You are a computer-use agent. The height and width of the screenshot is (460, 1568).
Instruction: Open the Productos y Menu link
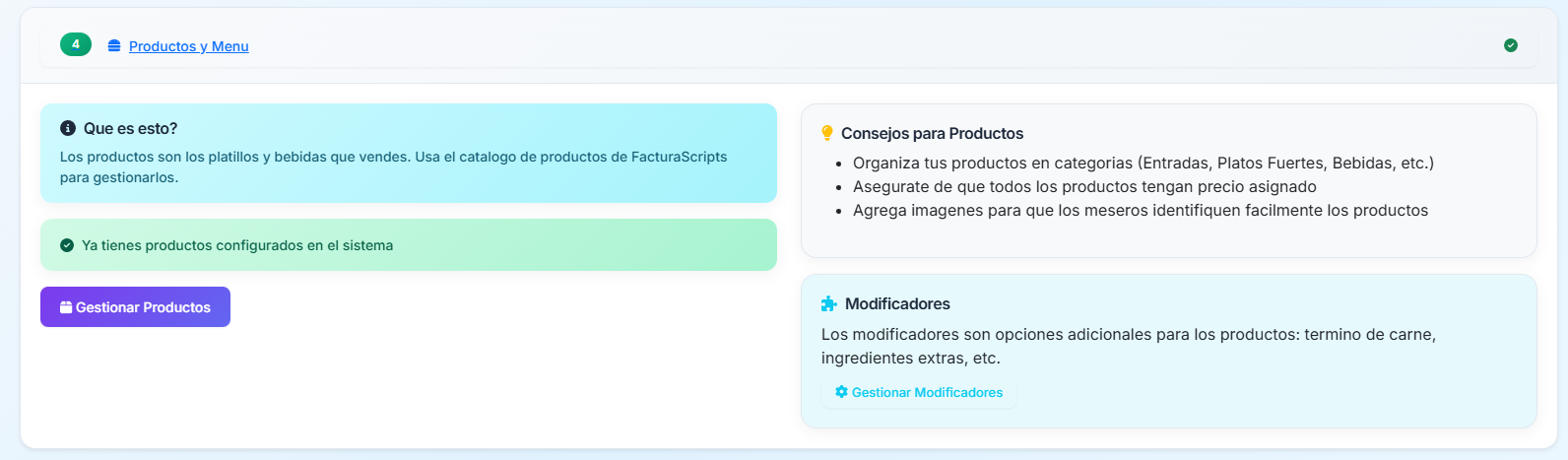(x=188, y=46)
